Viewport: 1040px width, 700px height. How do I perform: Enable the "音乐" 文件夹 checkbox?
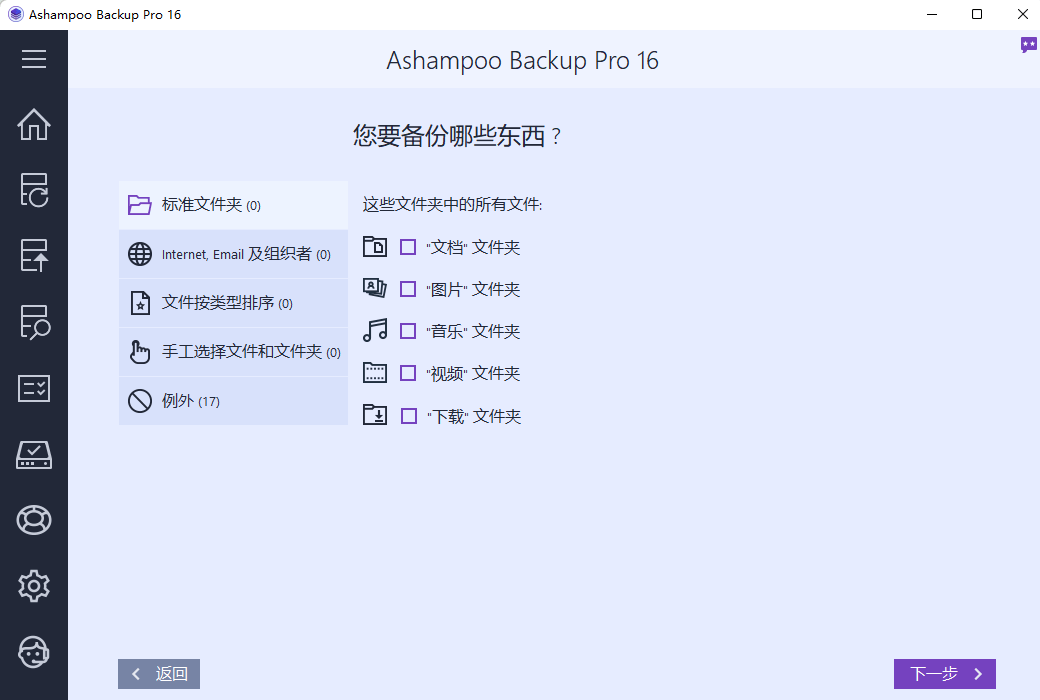pos(408,331)
